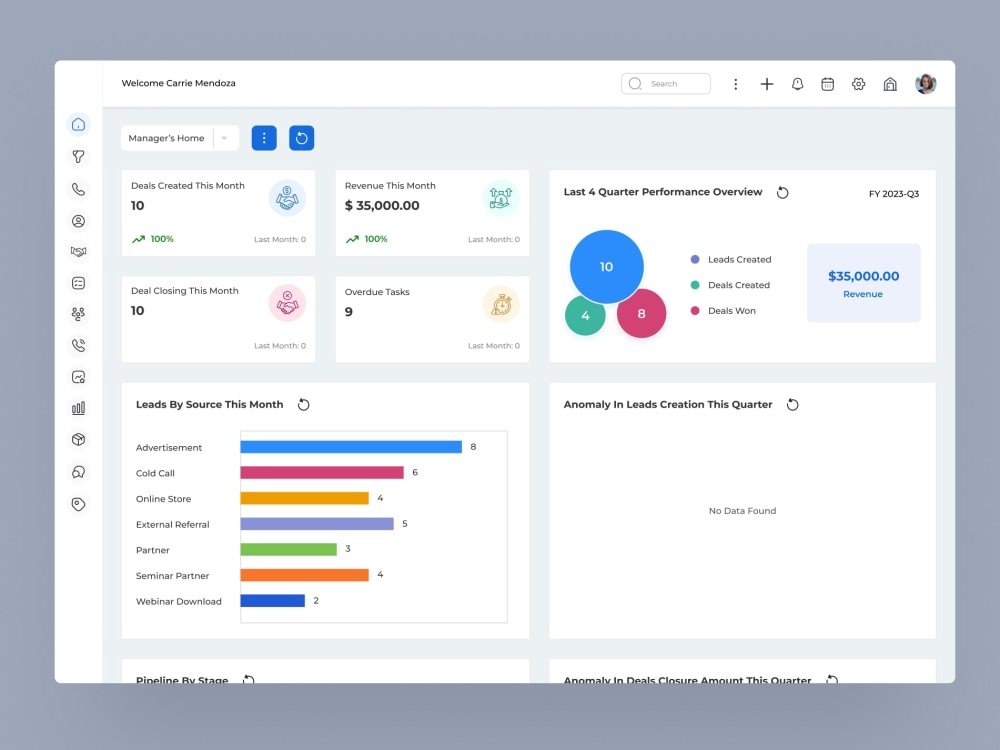Click the blue three-dots options button
Screen dimensions: 1000x750
pos(264,138)
